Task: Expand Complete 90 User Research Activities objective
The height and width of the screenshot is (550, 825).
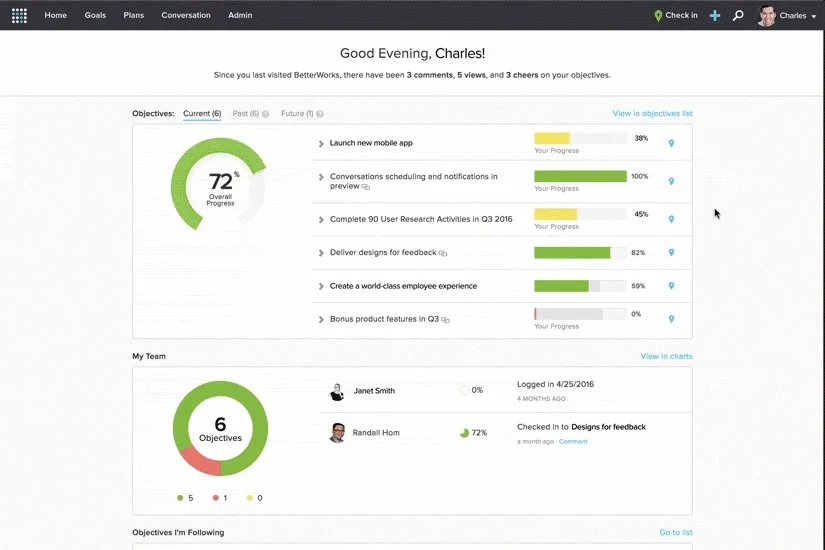Action: (x=321, y=219)
